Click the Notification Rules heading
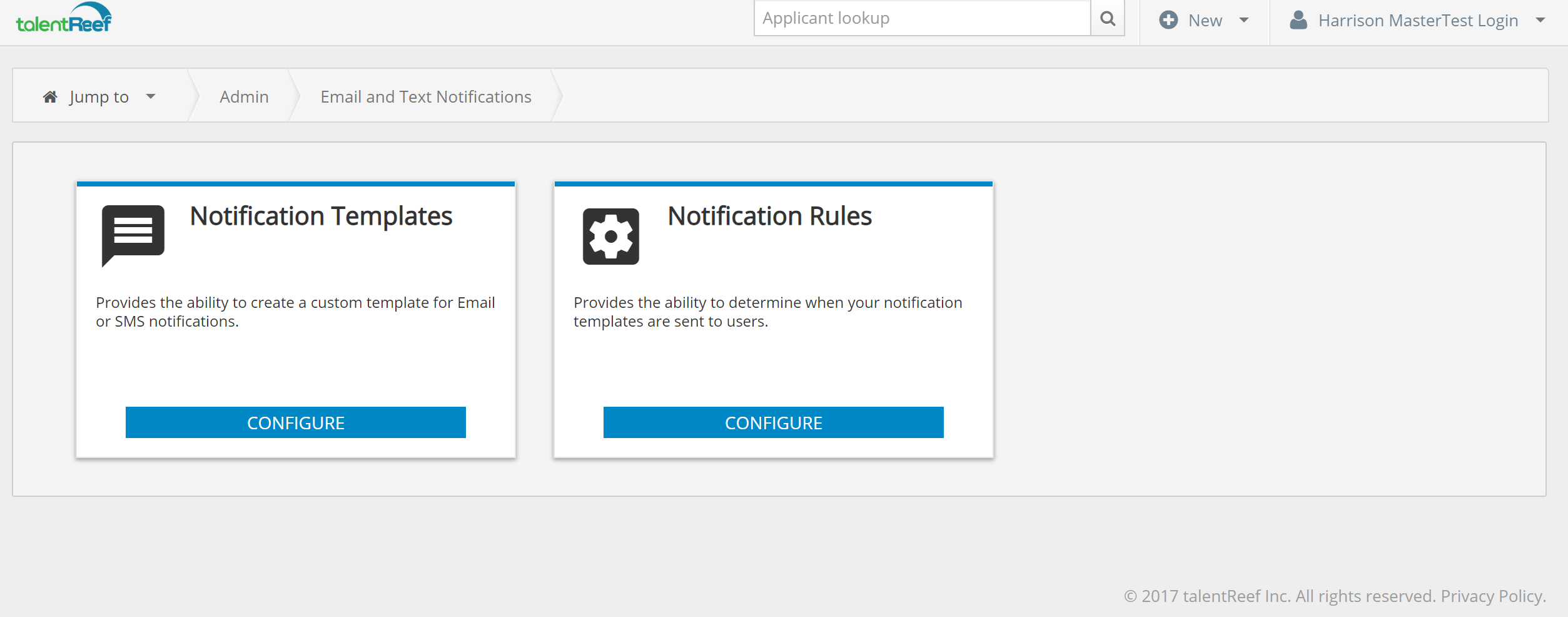 click(769, 216)
